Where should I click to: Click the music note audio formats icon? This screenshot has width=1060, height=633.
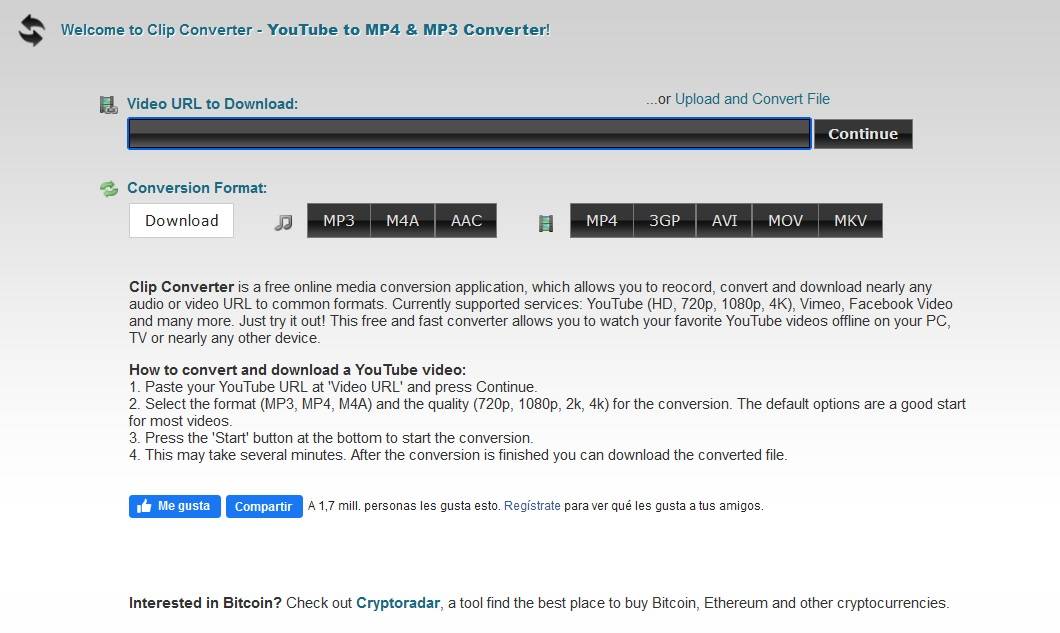283,222
